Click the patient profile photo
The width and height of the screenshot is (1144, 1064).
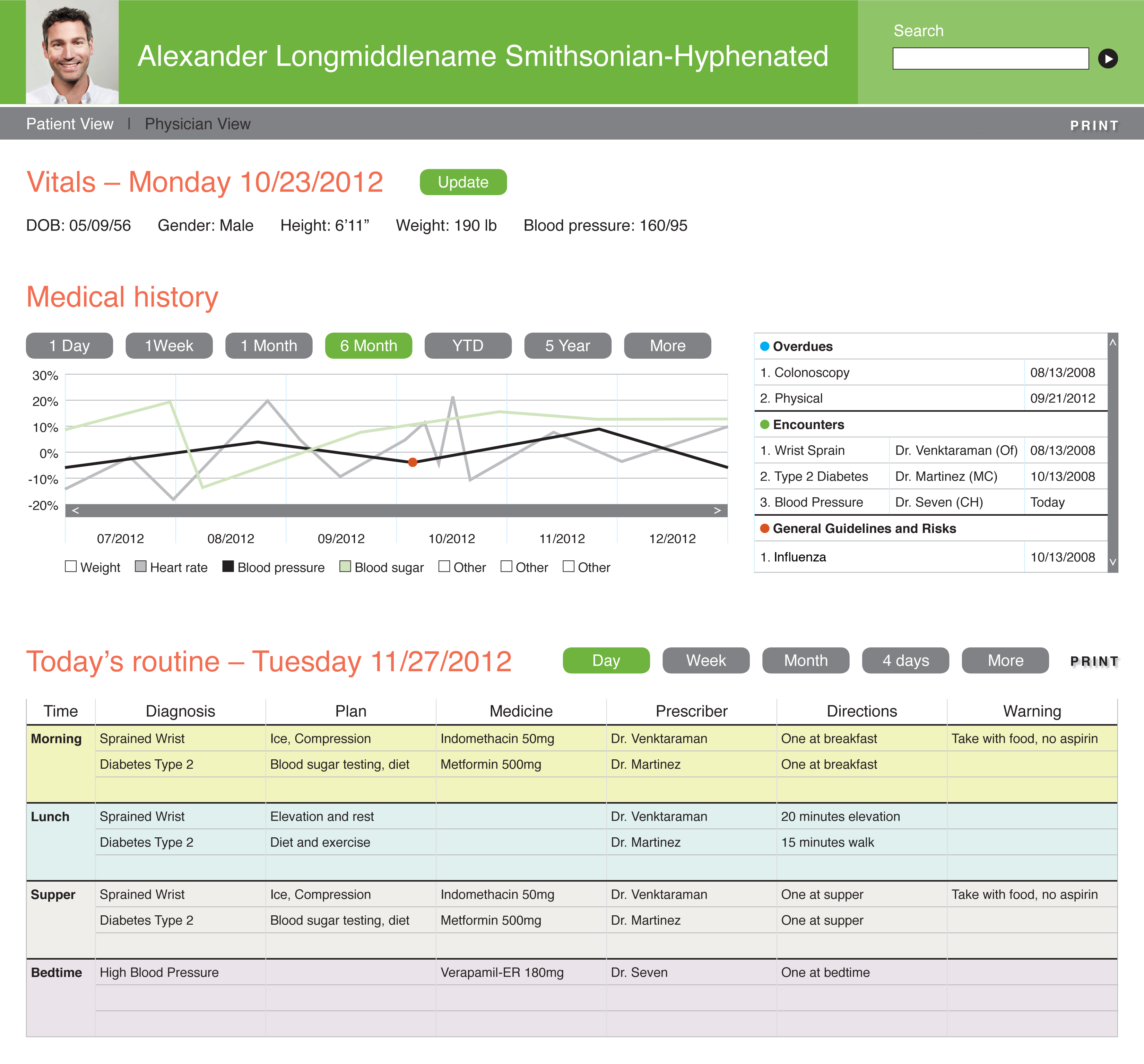[x=72, y=52]
